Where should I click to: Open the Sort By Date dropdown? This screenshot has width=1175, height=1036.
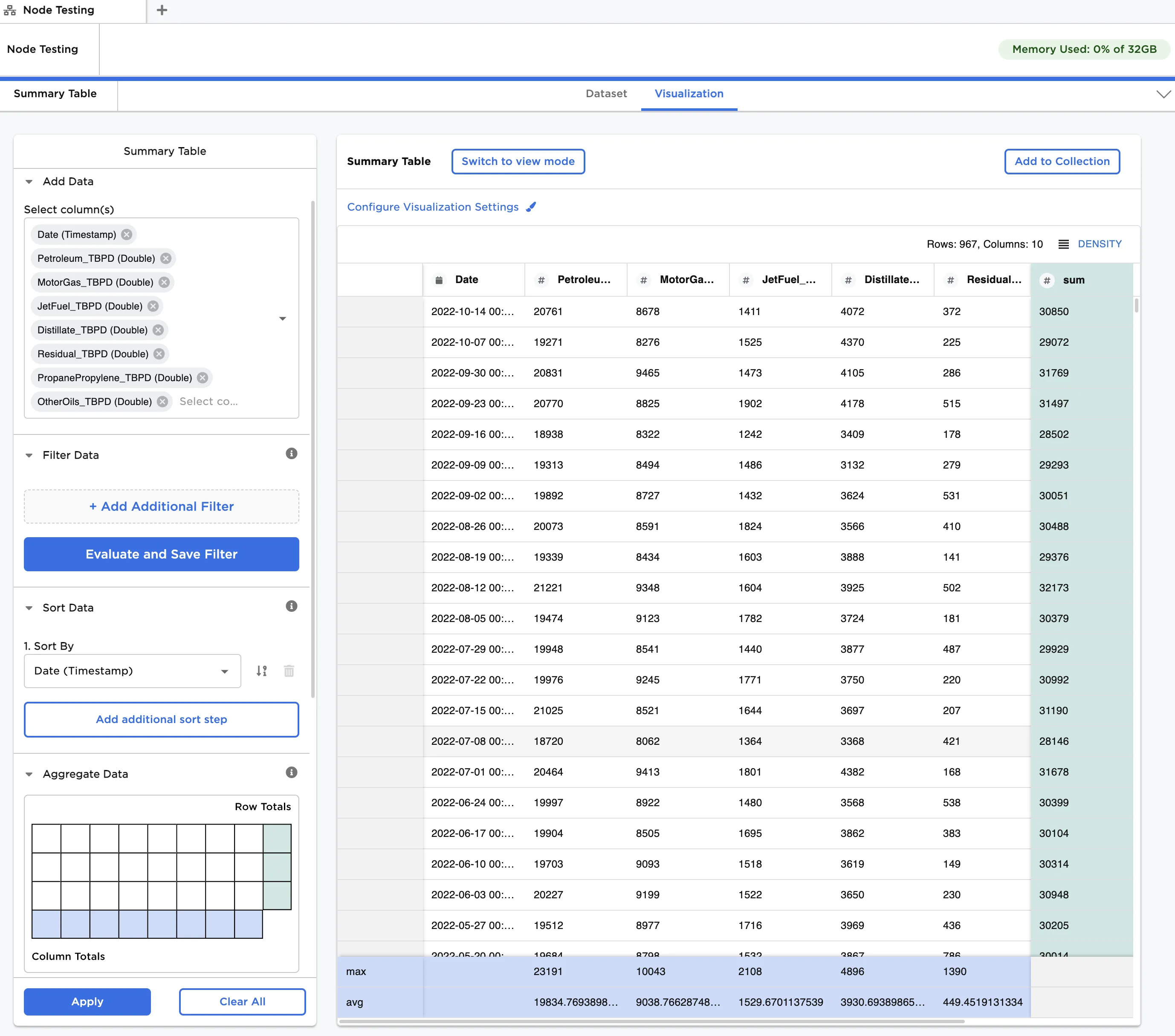(x=132, y=671)
